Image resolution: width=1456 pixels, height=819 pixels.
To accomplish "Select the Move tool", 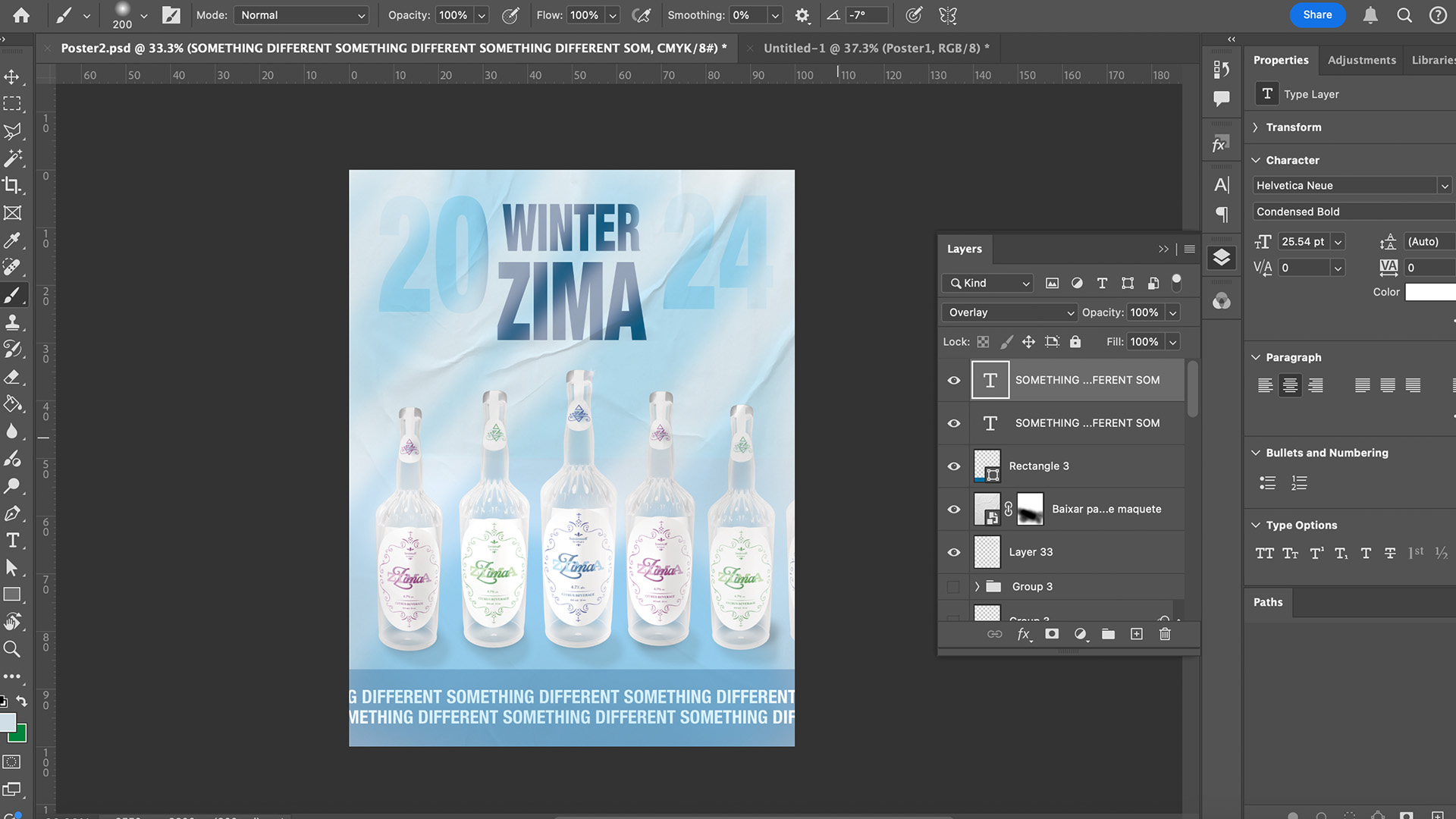I will coord(13,76).
